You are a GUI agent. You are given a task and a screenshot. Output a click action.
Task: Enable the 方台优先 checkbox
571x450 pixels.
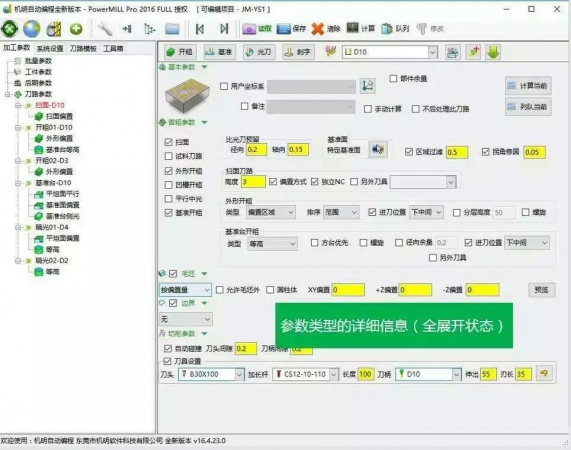[315, 242]
